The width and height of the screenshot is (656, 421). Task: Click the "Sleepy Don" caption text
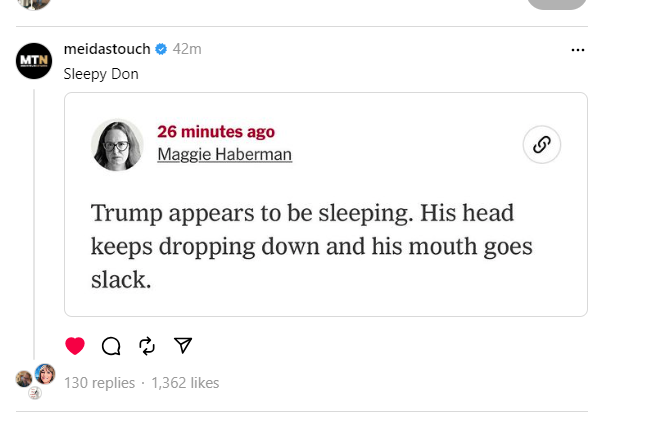click(x=101, y=74)
